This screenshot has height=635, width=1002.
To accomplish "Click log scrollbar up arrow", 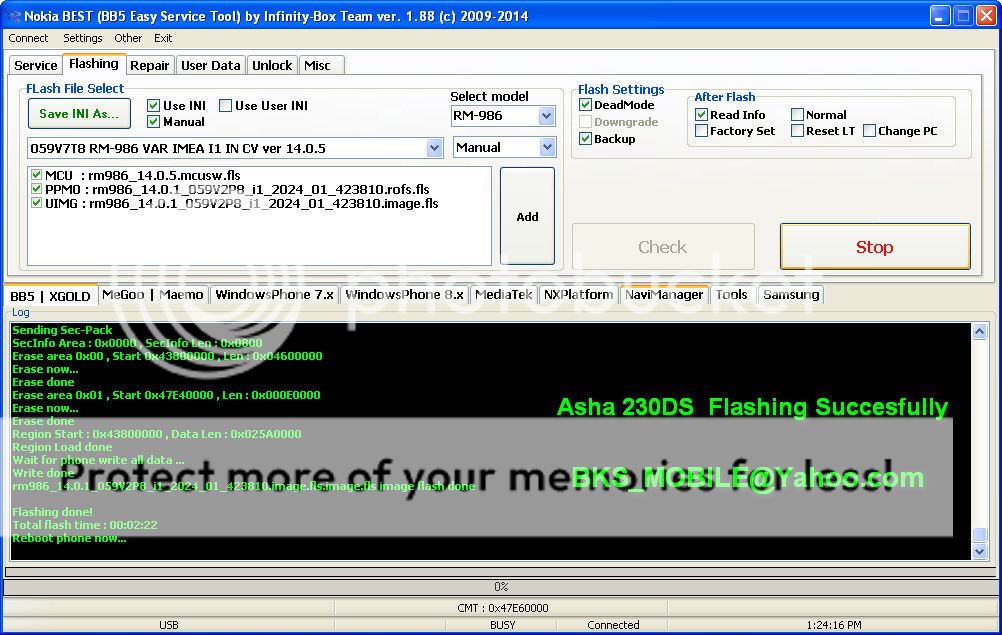I will click(979, 331).
